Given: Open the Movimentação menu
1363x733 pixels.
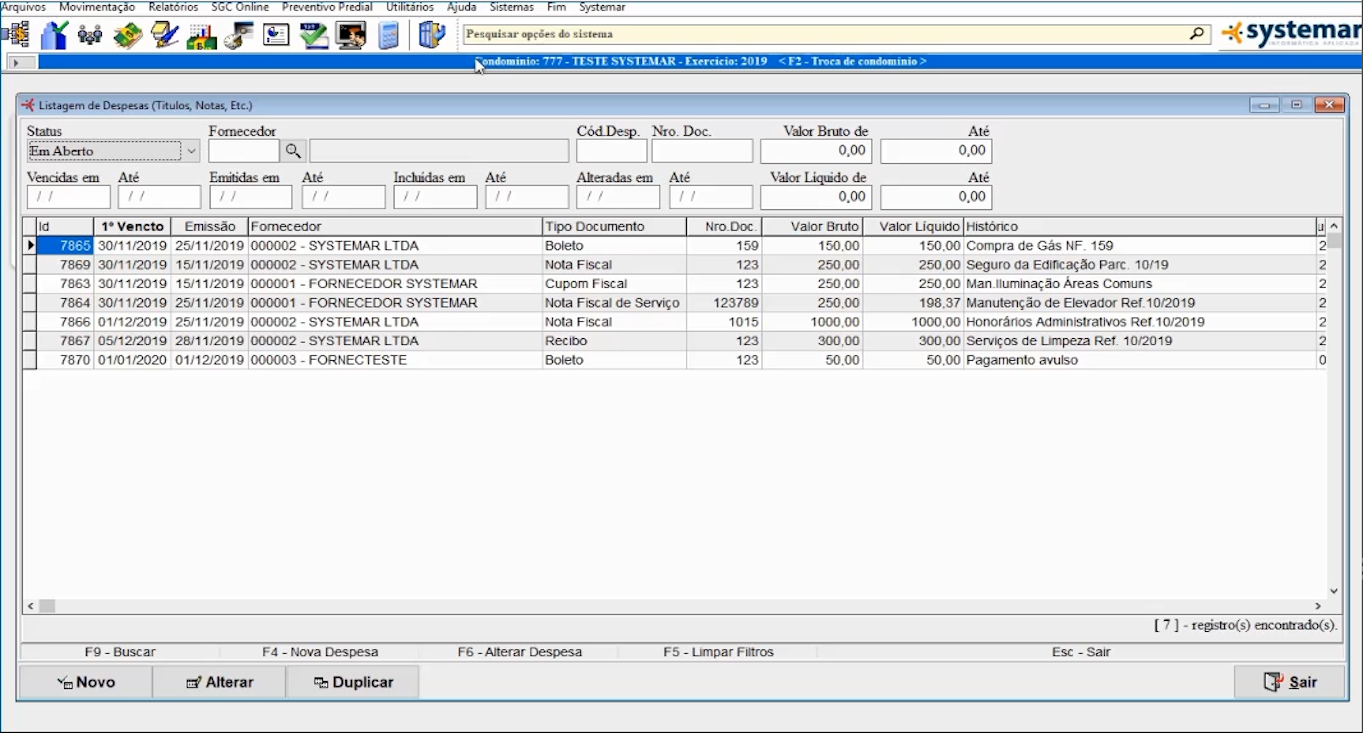Looking at the screenshot, I should pos(97,7).
